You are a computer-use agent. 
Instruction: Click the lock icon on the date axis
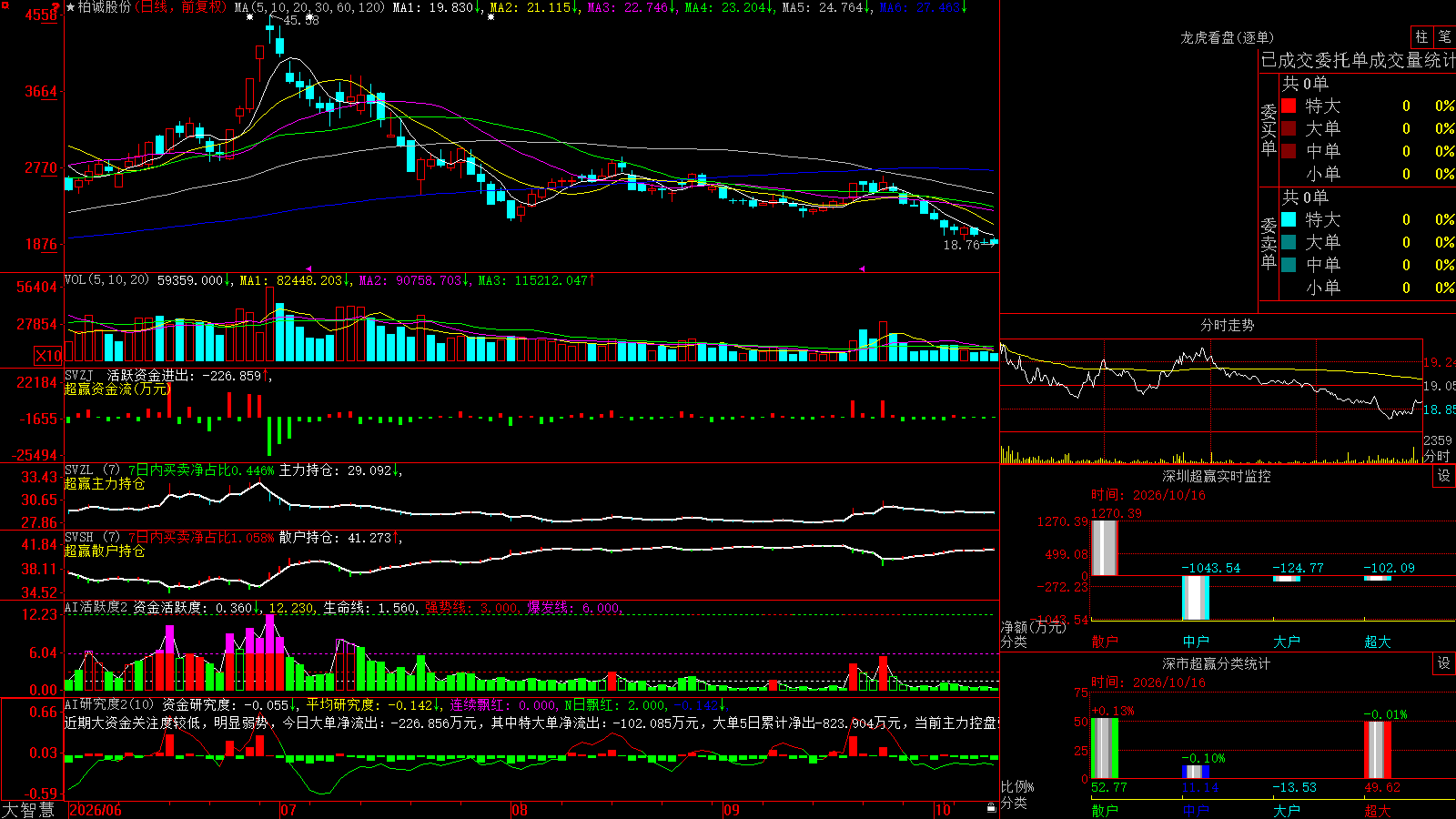pos(992,808)
